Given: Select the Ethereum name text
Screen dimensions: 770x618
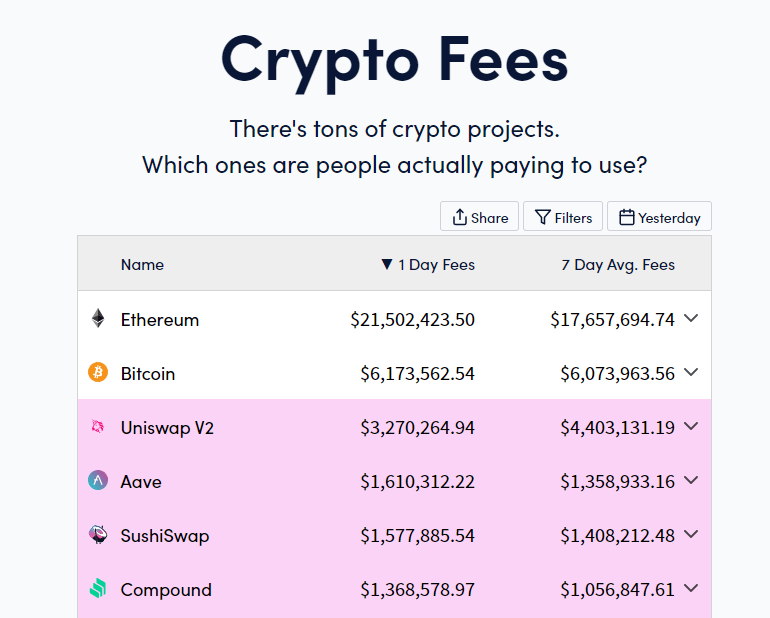Looking at the screenshot, I should (160, 320).
